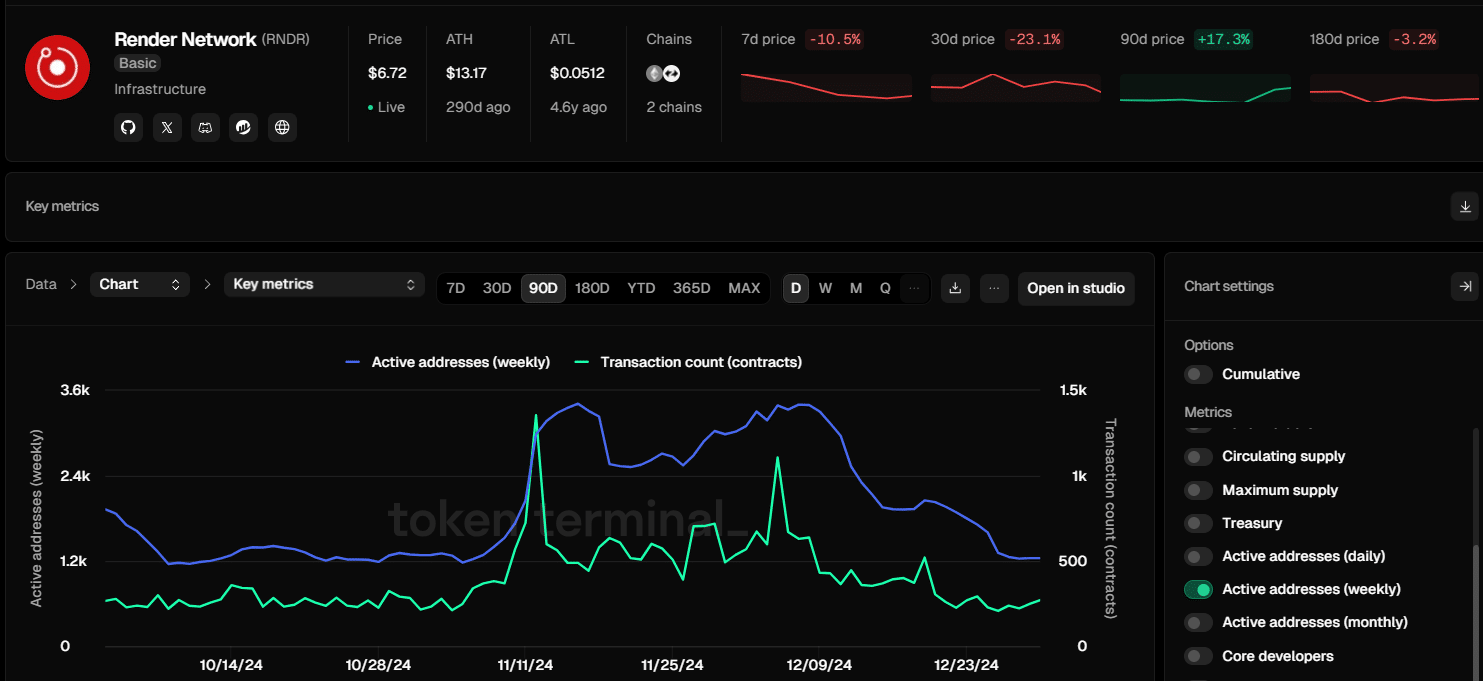Select the 180D time range
The width and height of the screenshot is (1483, 681).
pos(592,288)
